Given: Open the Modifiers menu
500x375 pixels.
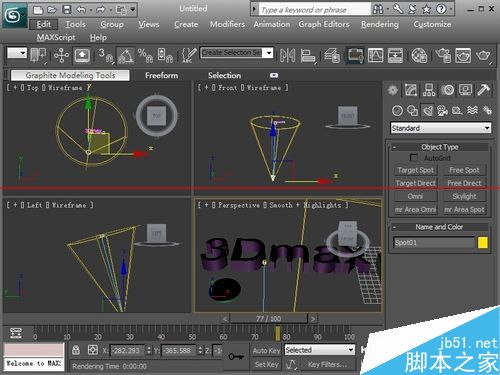Looking at the screenshot, I should coord(227,24).
